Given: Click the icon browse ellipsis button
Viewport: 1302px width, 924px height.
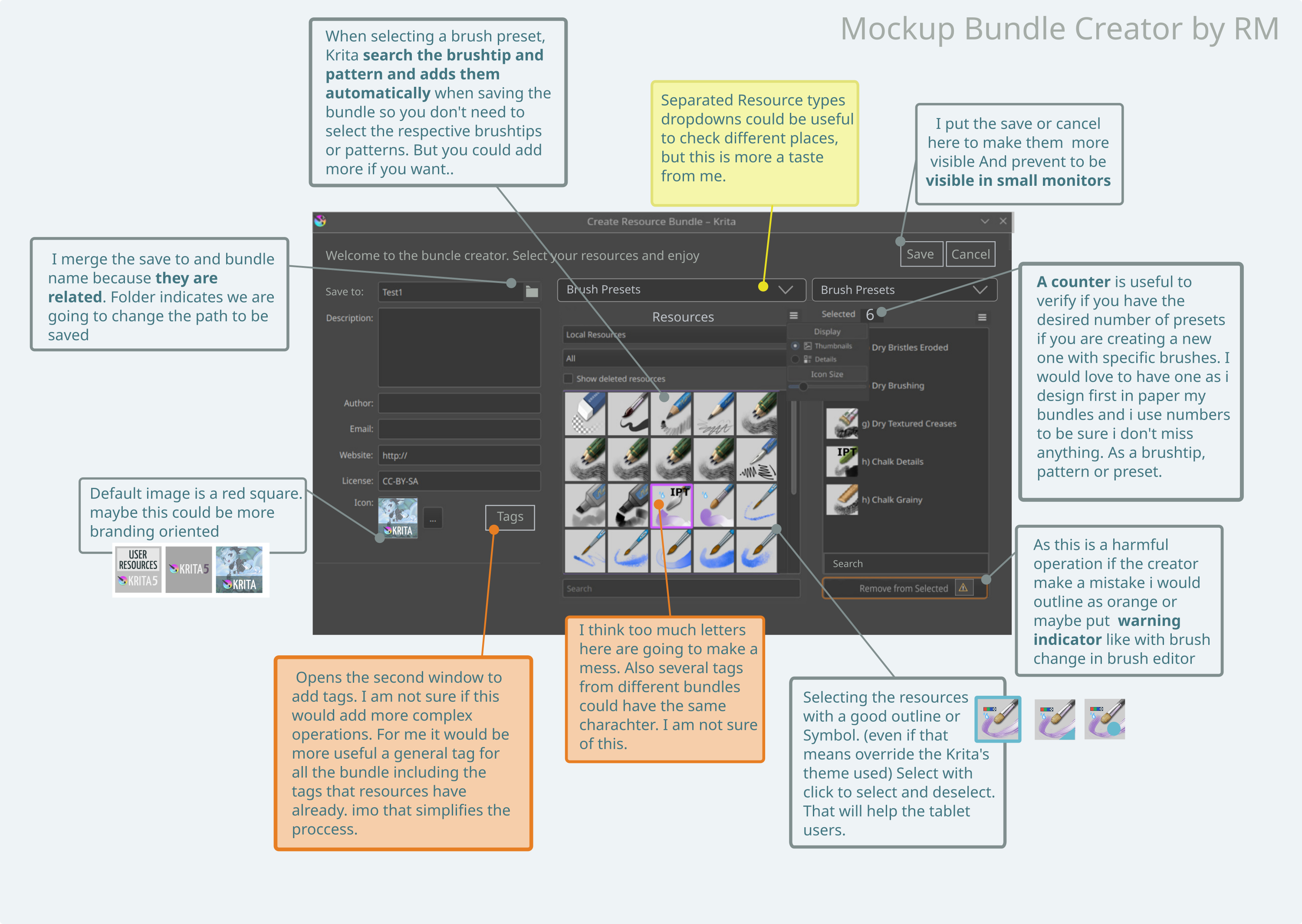Looking at the screenshot, I should click(x=433, y=519).
